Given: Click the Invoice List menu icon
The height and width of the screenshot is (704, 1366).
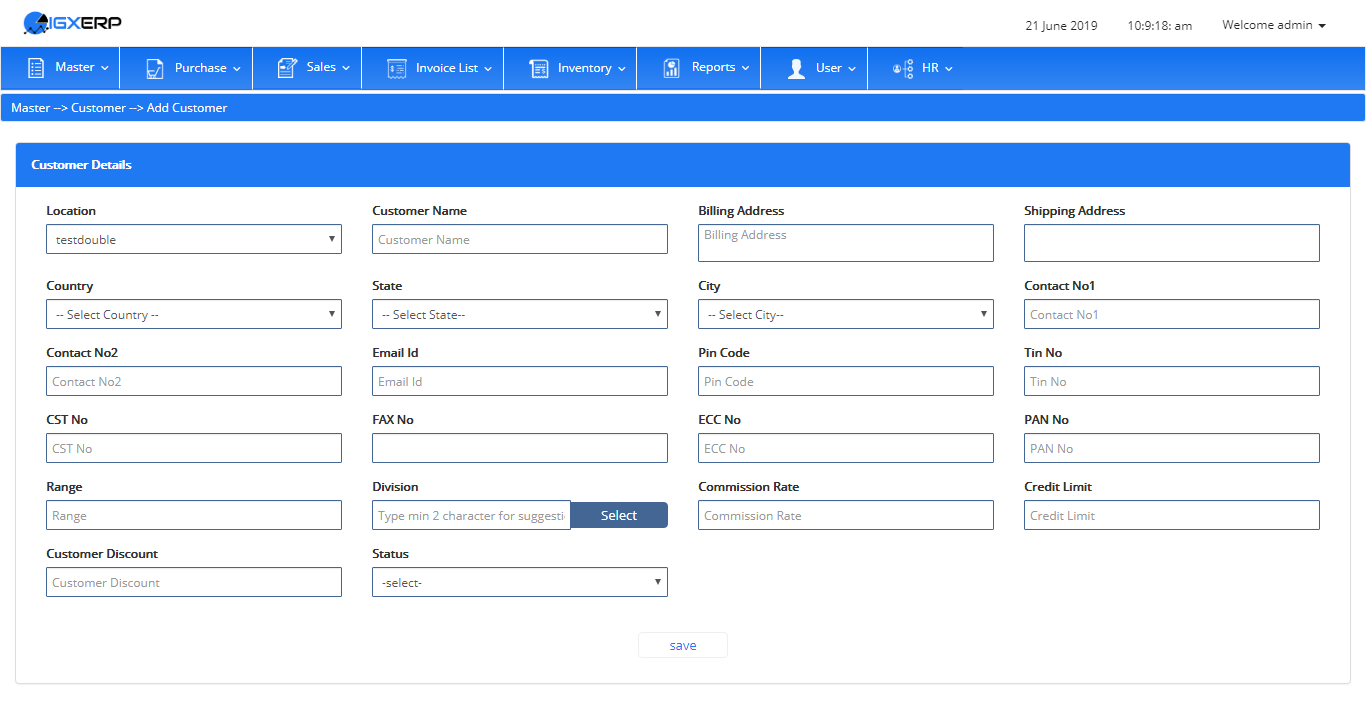Looking at the screenshot, I should coord(397,68).
